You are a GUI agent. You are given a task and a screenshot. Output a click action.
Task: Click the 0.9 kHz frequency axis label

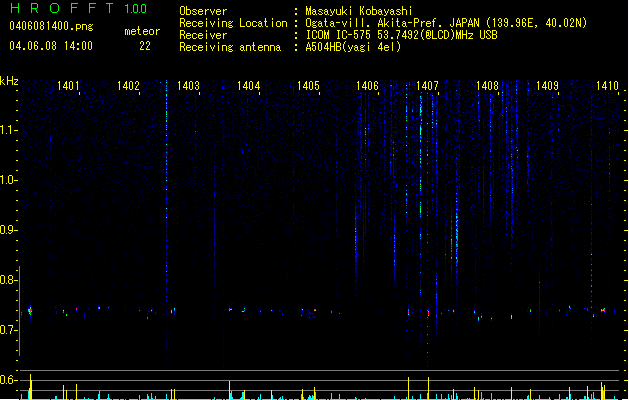click(x=8, y=230)
